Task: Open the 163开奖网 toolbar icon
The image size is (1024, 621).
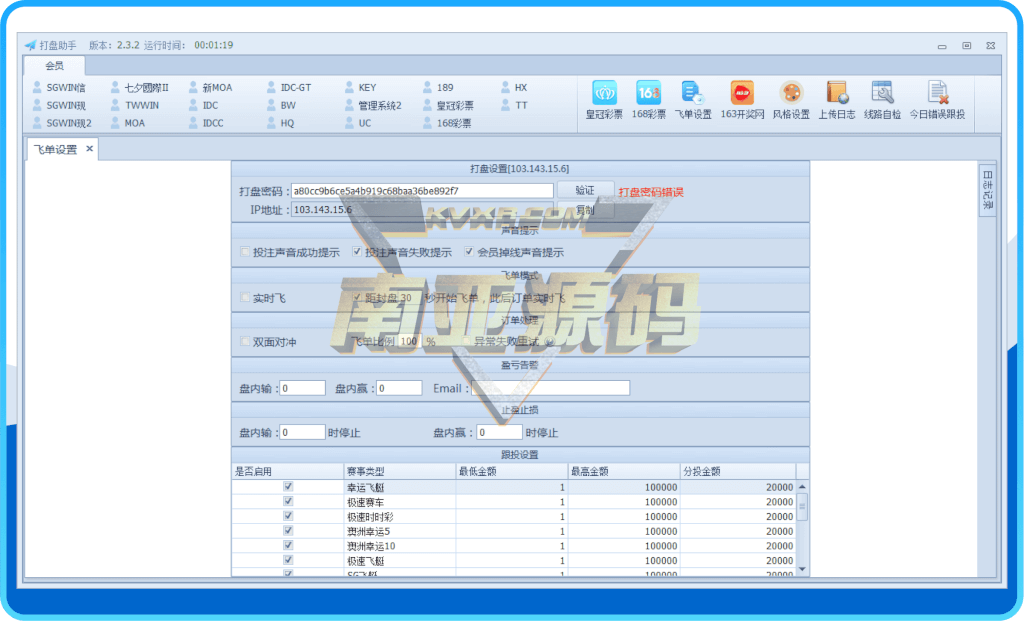Action: coord(742,100)
